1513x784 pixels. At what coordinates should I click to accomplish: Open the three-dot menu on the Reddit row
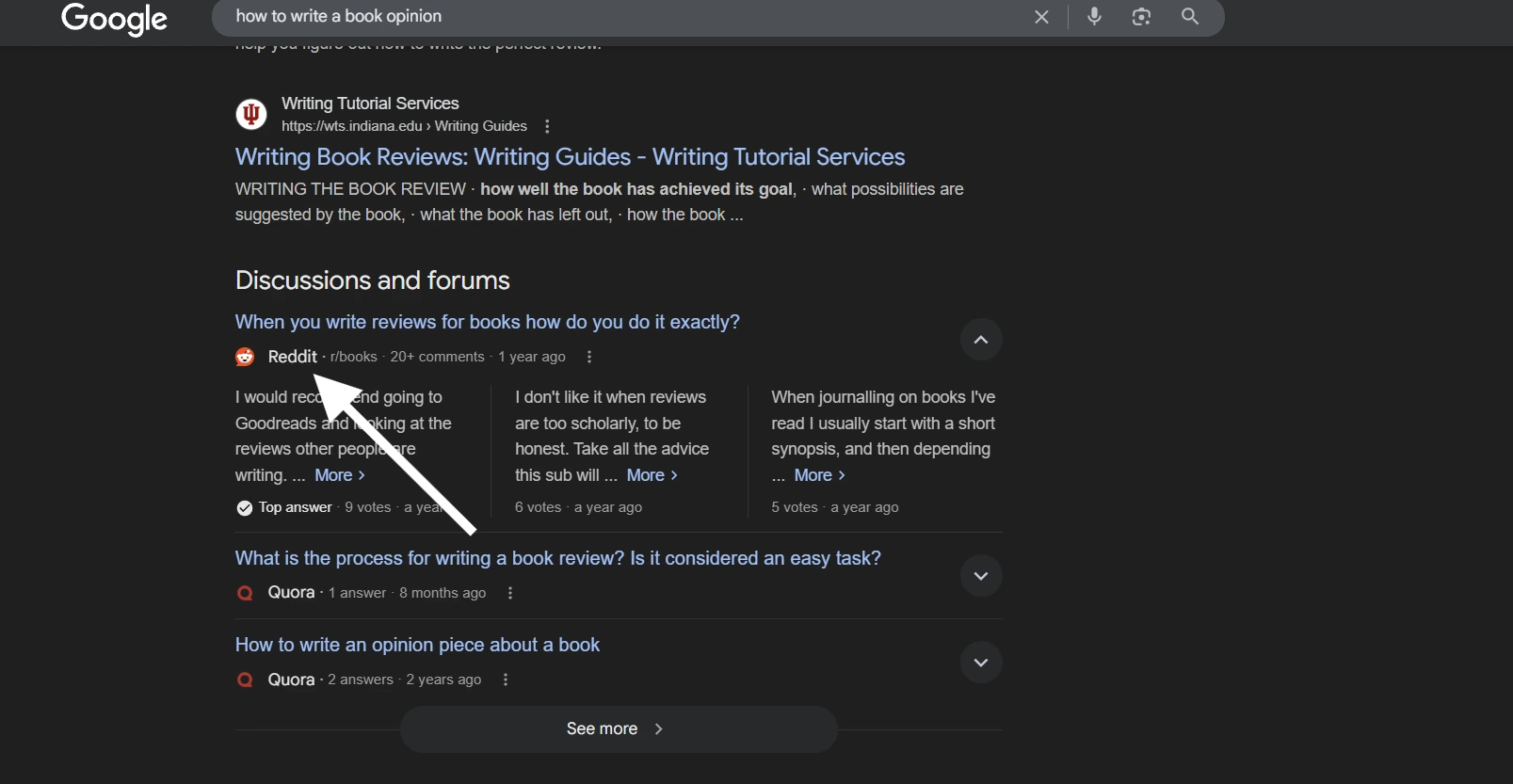589,357
